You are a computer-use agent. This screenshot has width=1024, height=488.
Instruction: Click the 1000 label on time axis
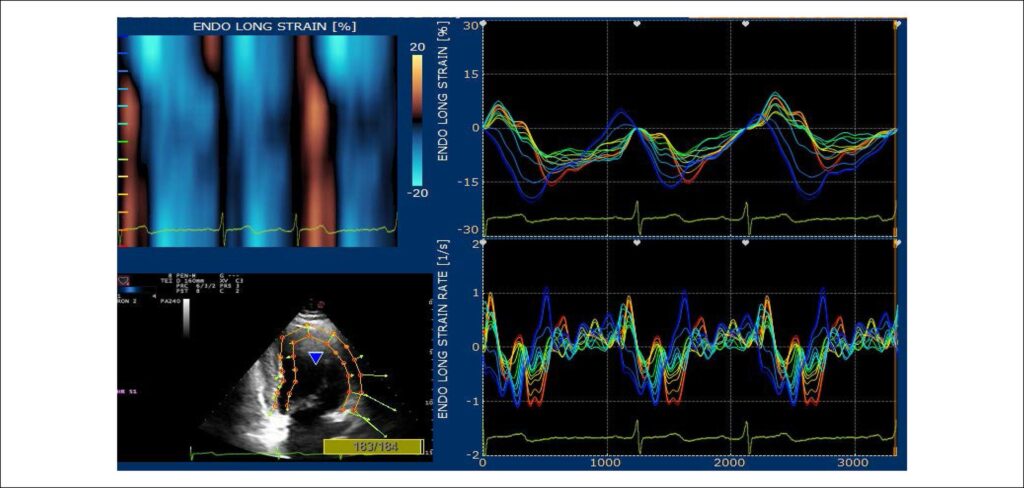pyautogui.click(x=607, y=462)
